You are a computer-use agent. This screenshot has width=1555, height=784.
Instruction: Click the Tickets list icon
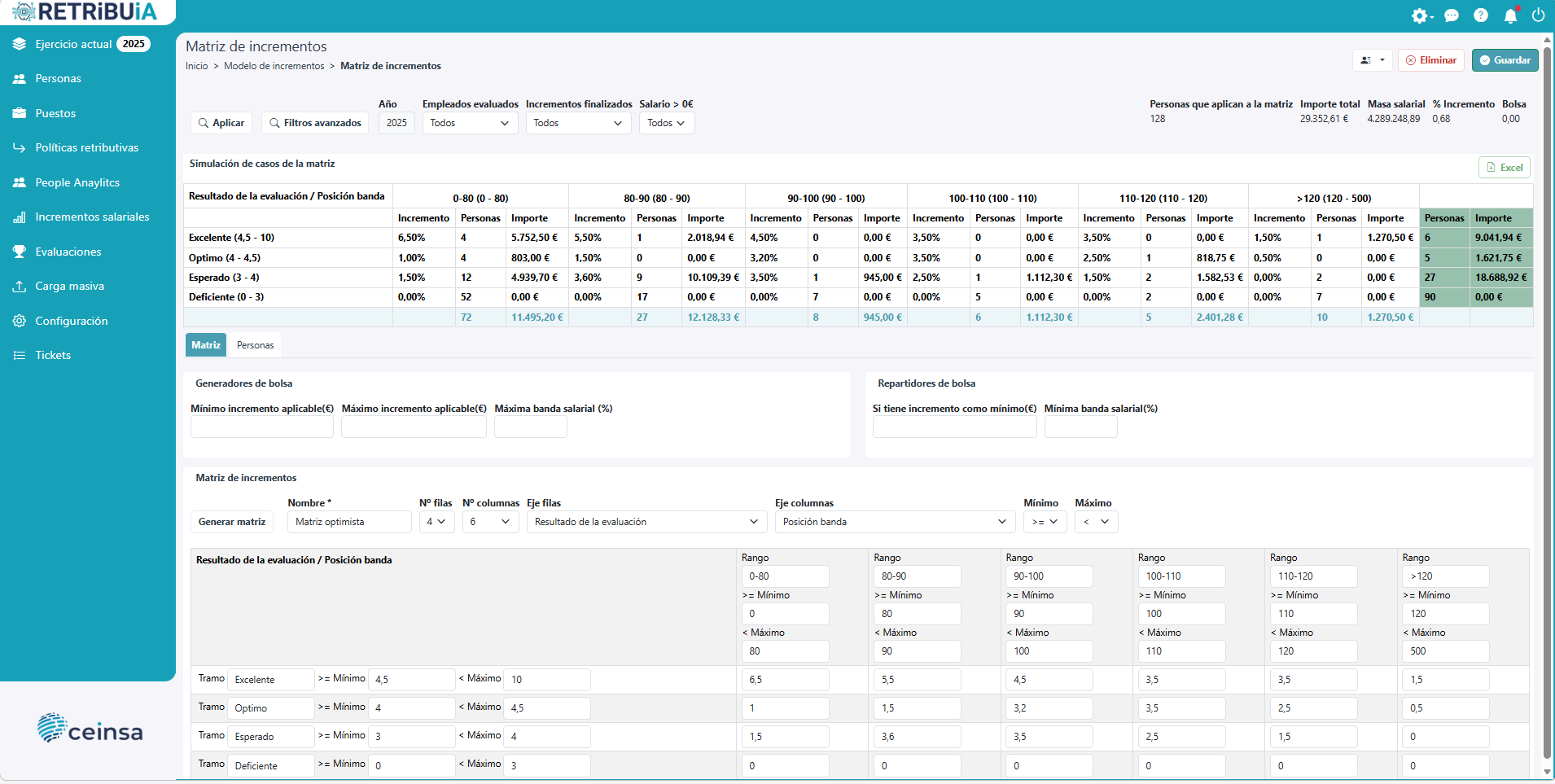click(20, 356)
